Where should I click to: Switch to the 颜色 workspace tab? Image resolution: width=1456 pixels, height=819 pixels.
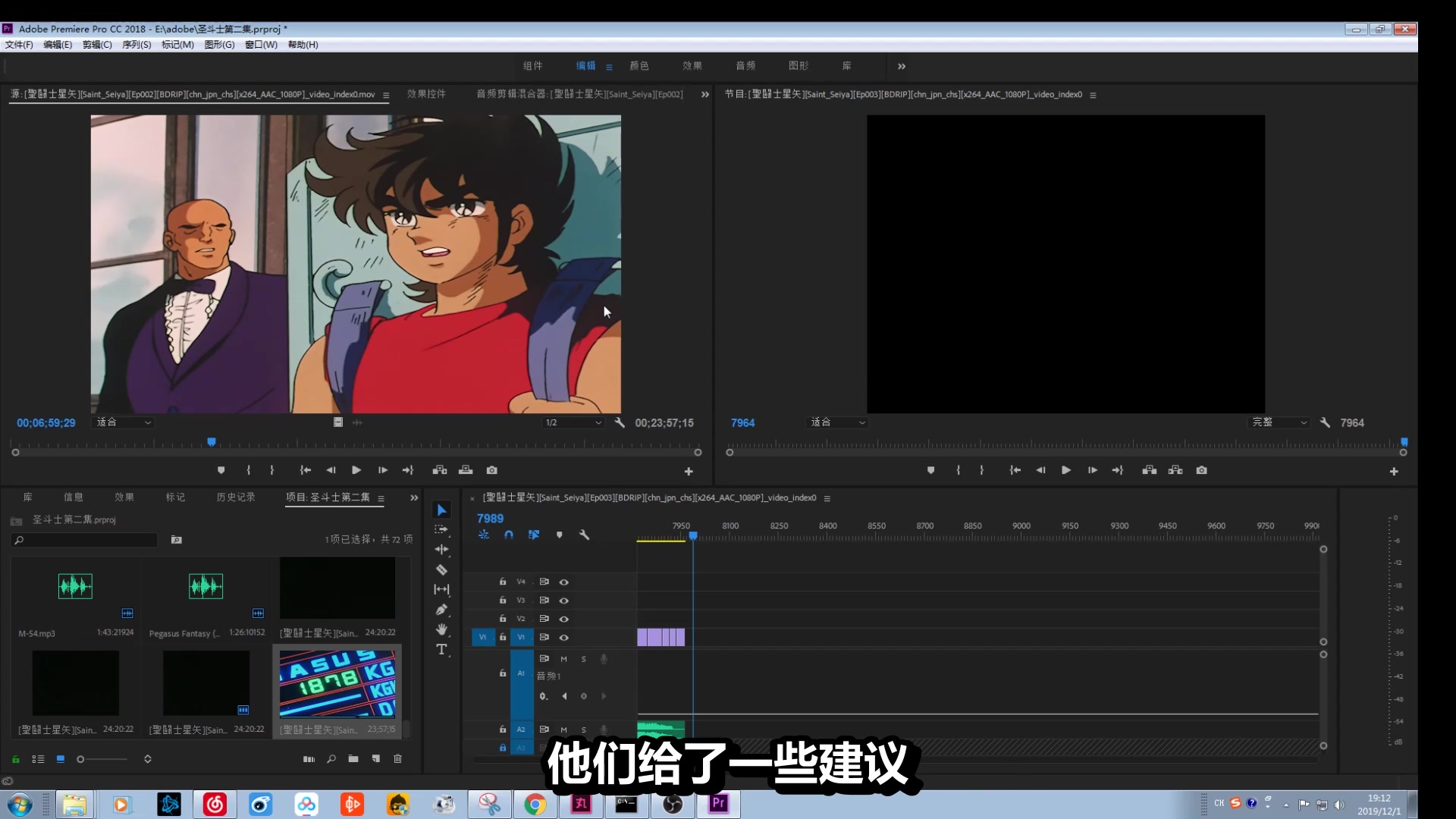pos(639,66)
